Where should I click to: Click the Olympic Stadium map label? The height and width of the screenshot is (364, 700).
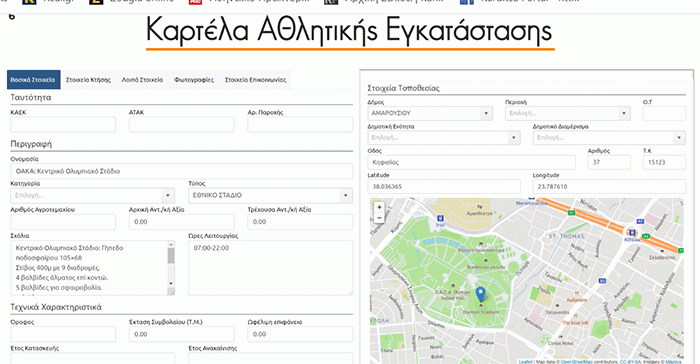481,312
